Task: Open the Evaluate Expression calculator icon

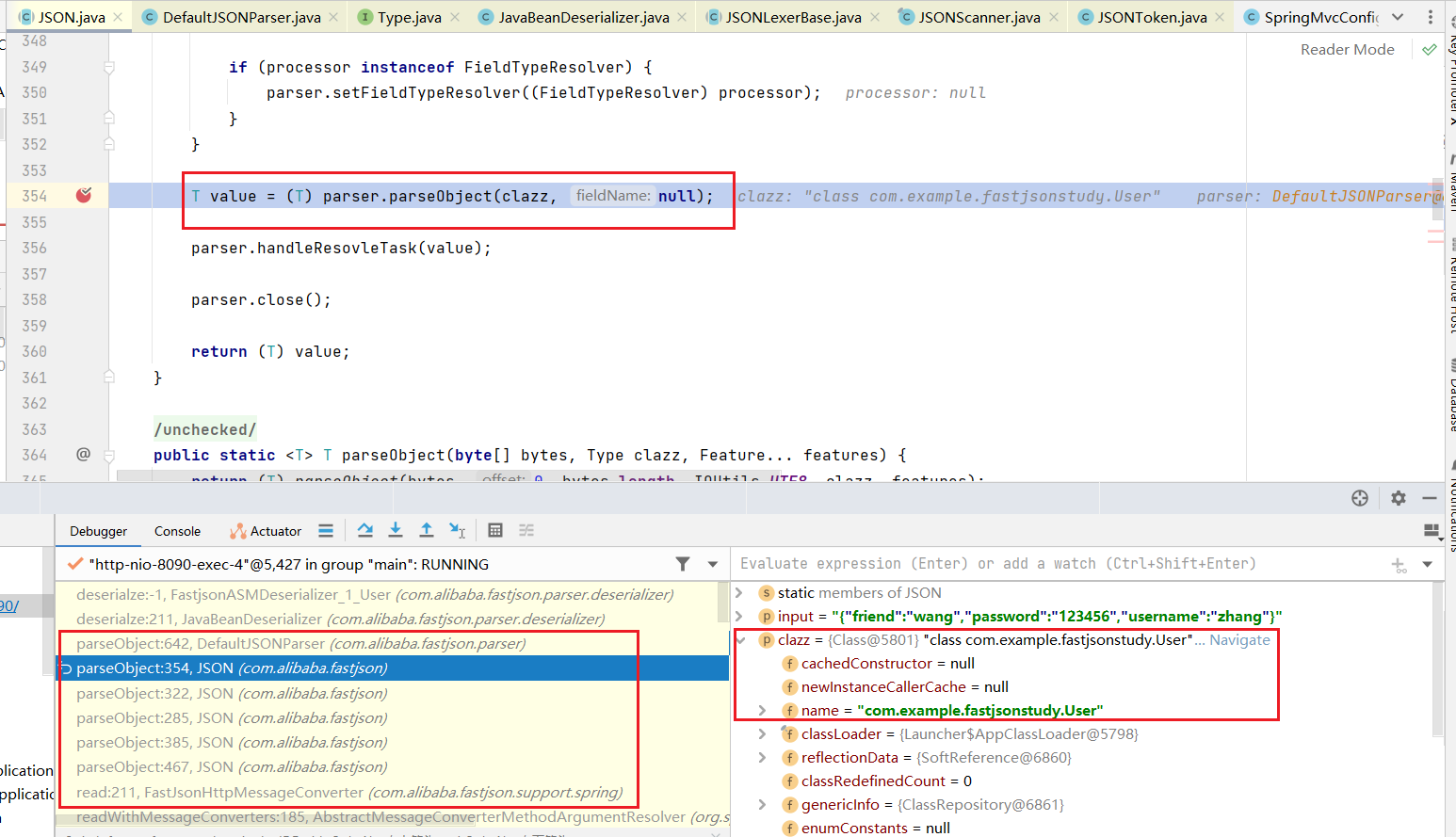Action: point(495,530)
